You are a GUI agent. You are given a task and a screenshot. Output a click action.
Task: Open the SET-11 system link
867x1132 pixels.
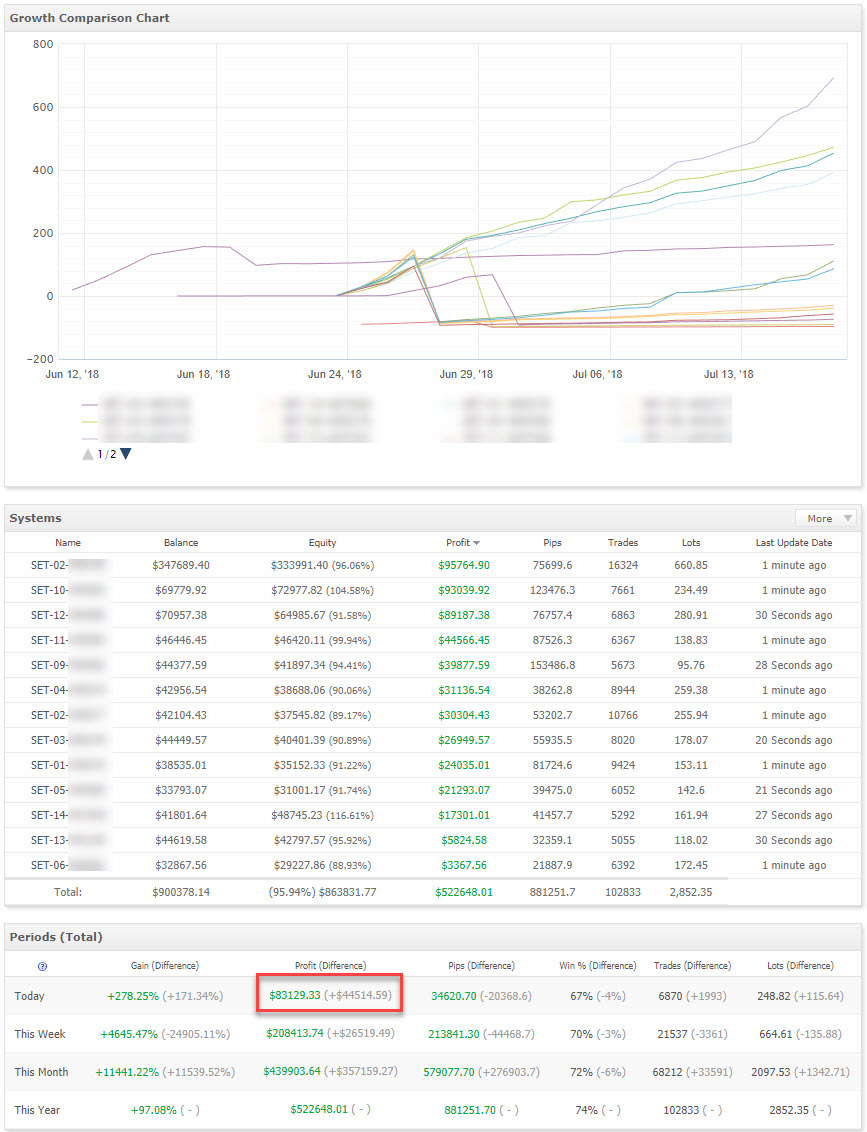tap(69, 640)
